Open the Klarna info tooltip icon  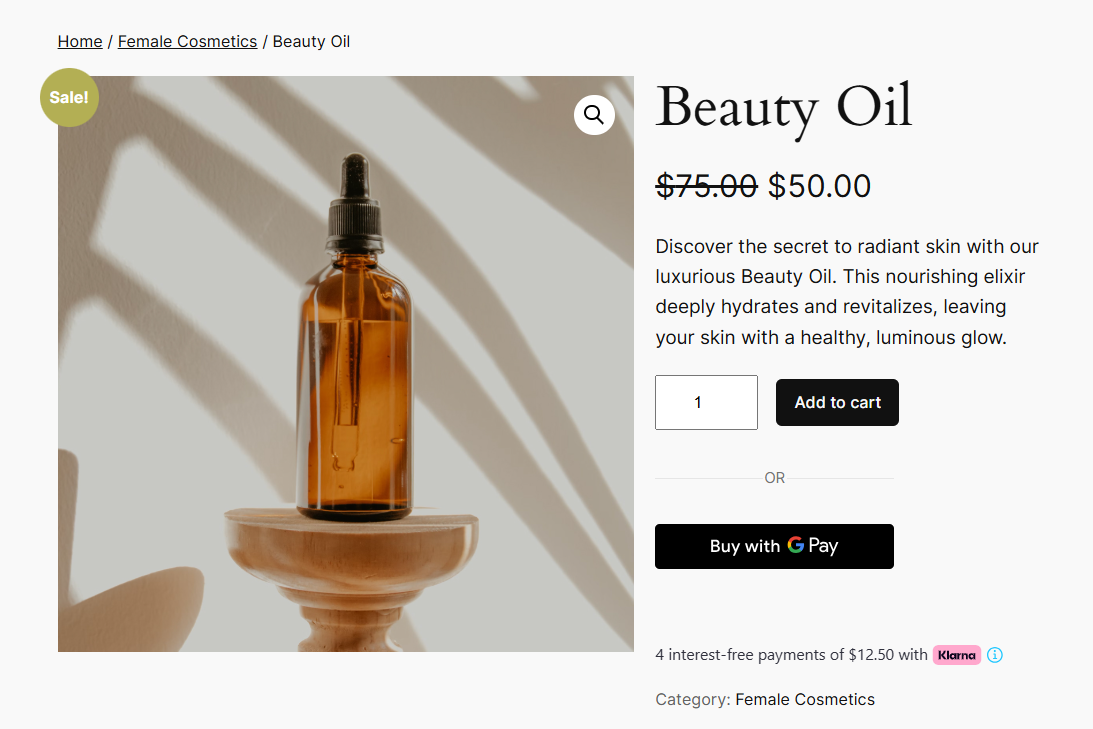tap(994, 655)
